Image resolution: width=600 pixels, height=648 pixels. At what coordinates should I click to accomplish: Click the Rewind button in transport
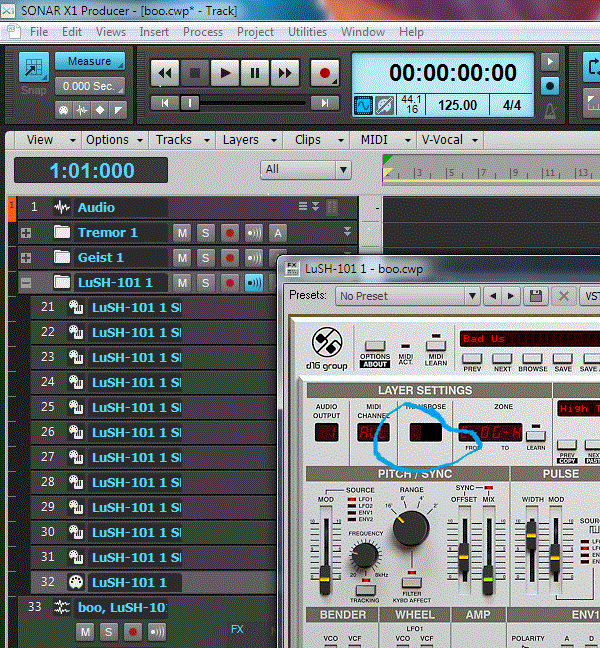pyautogui.click(x=165, y=72)
